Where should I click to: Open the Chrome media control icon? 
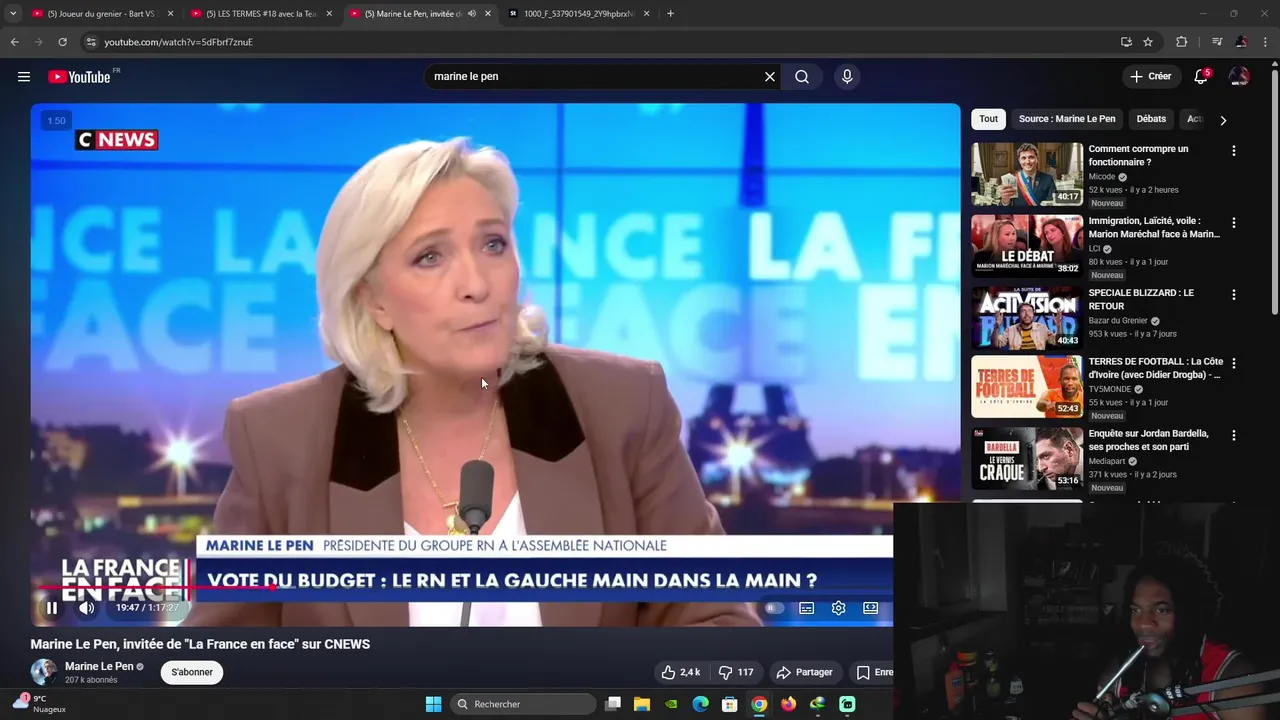tap(1217, 42)
